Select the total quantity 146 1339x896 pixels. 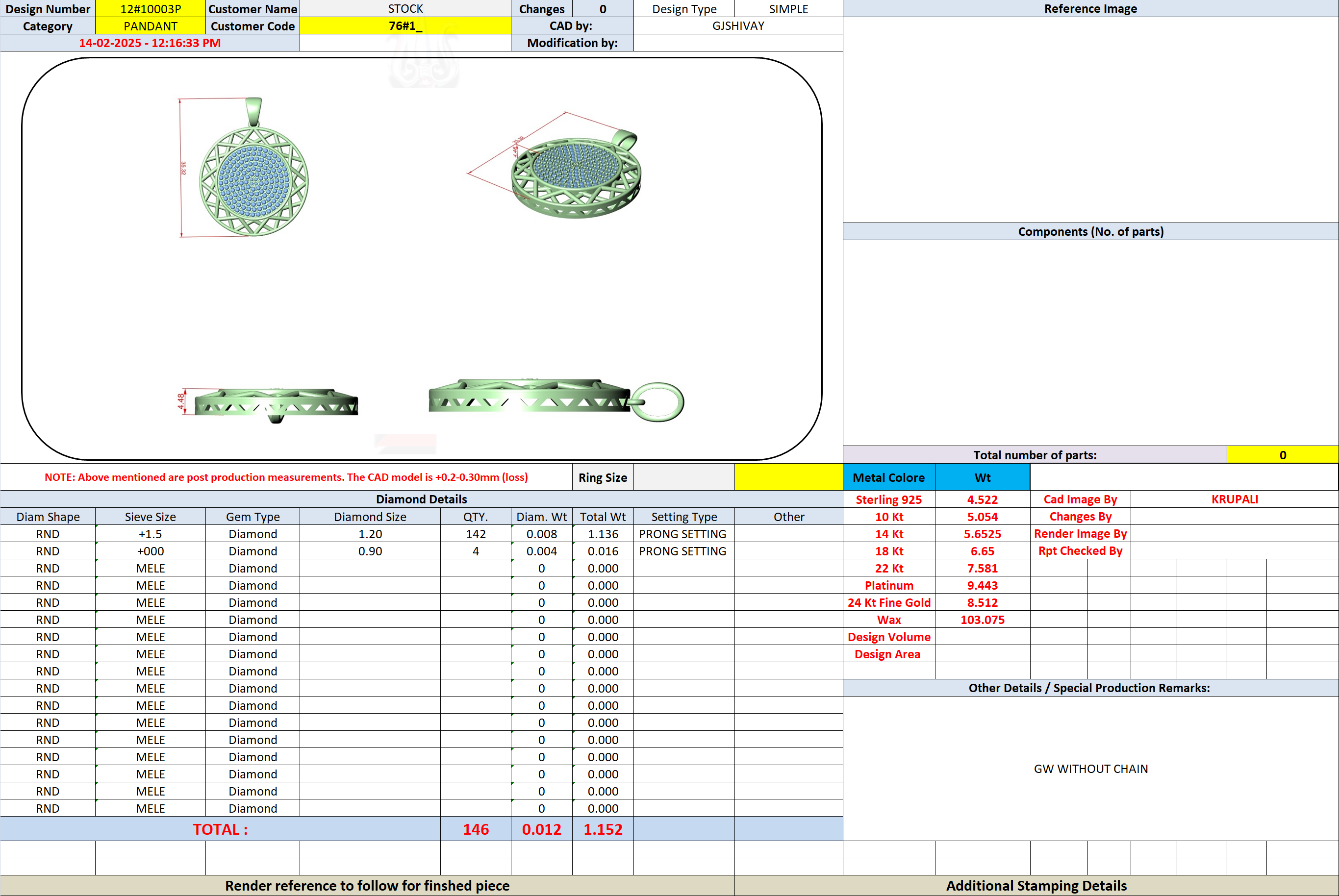(476, 829)
